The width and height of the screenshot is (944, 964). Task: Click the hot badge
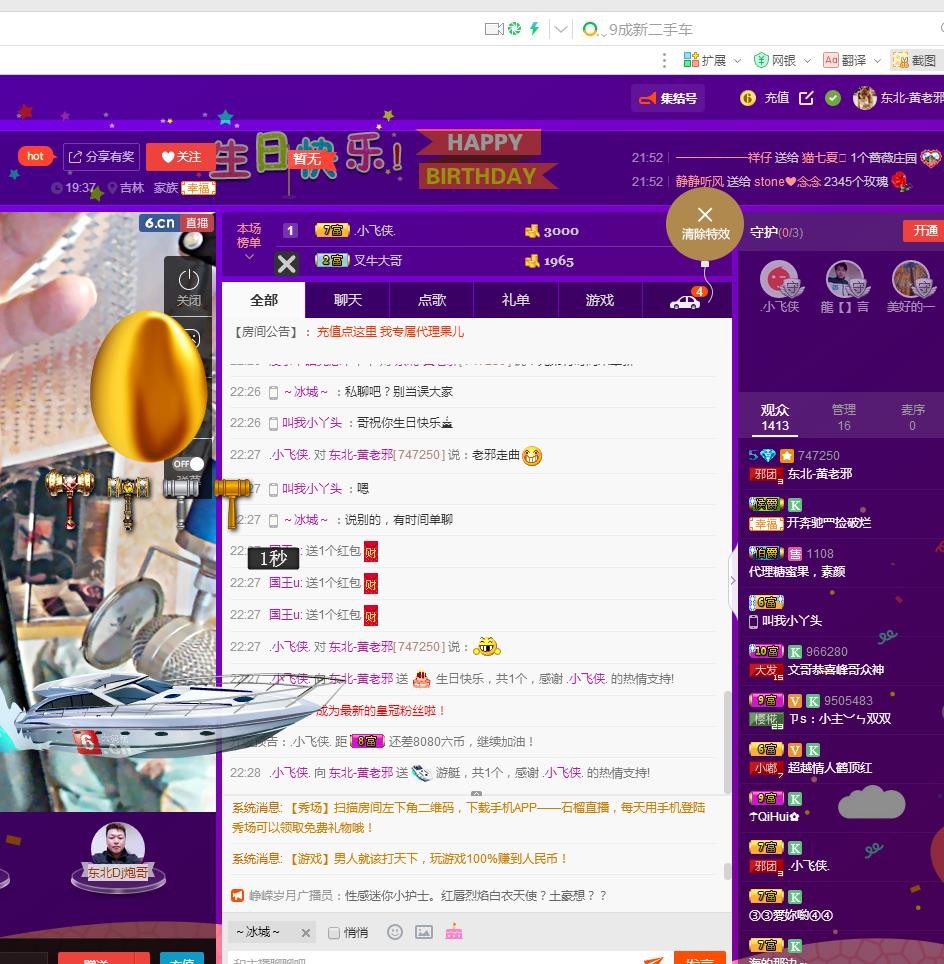[36, 156]
